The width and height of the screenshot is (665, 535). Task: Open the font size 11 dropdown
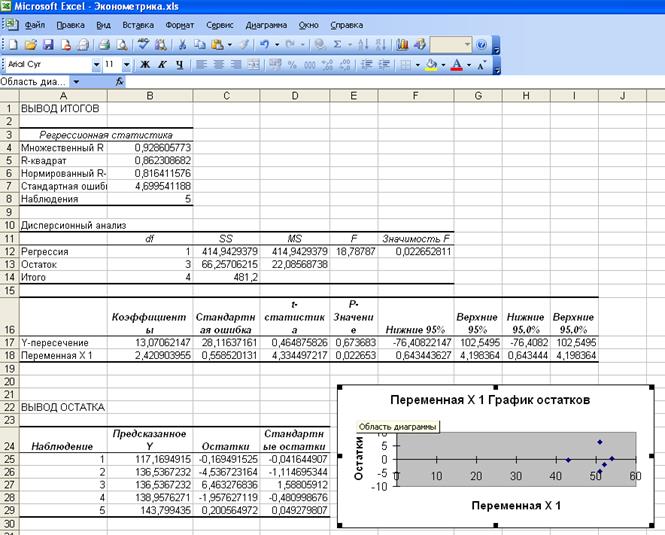125,65
